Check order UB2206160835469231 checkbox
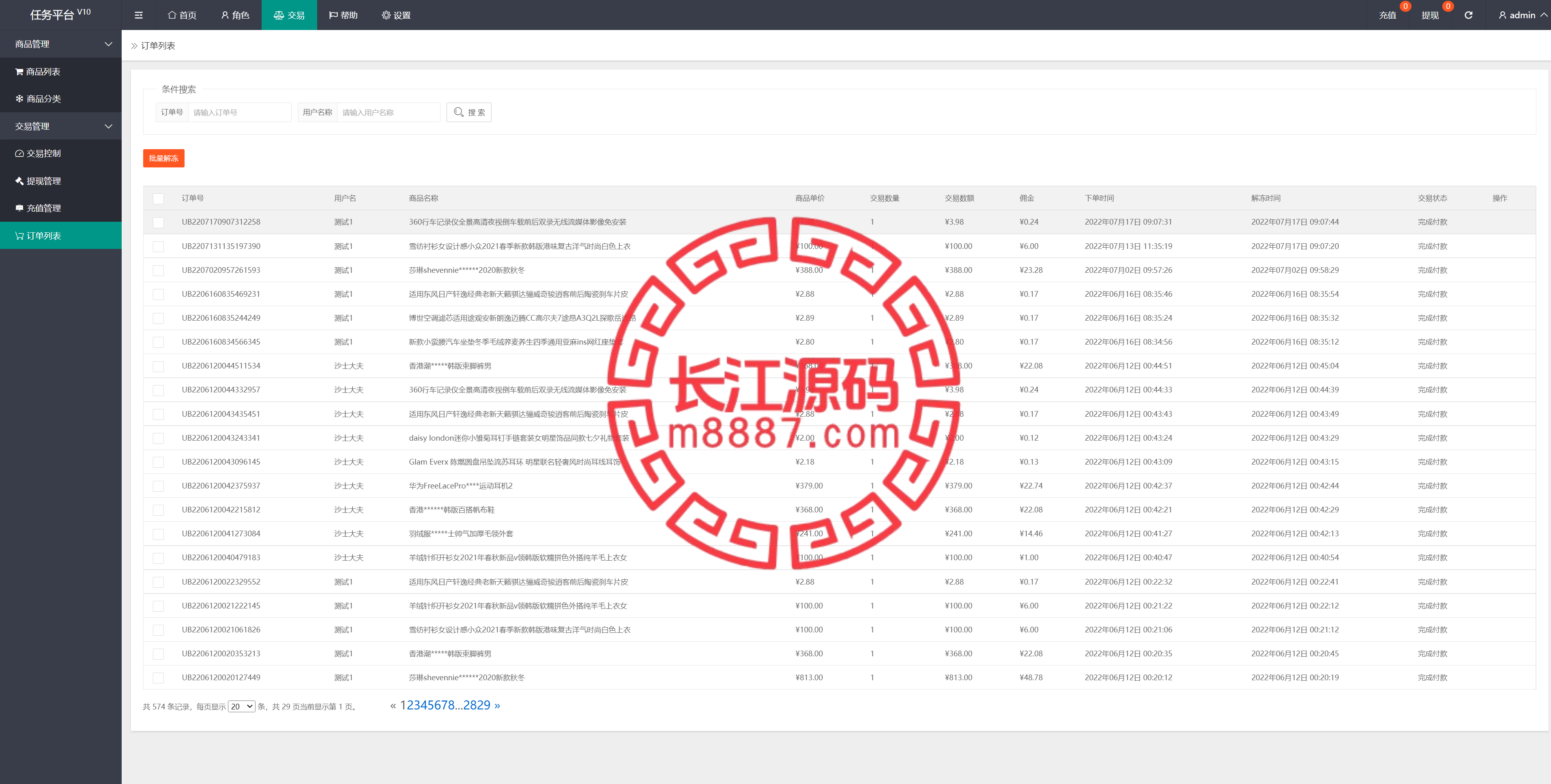 [158, 294]
